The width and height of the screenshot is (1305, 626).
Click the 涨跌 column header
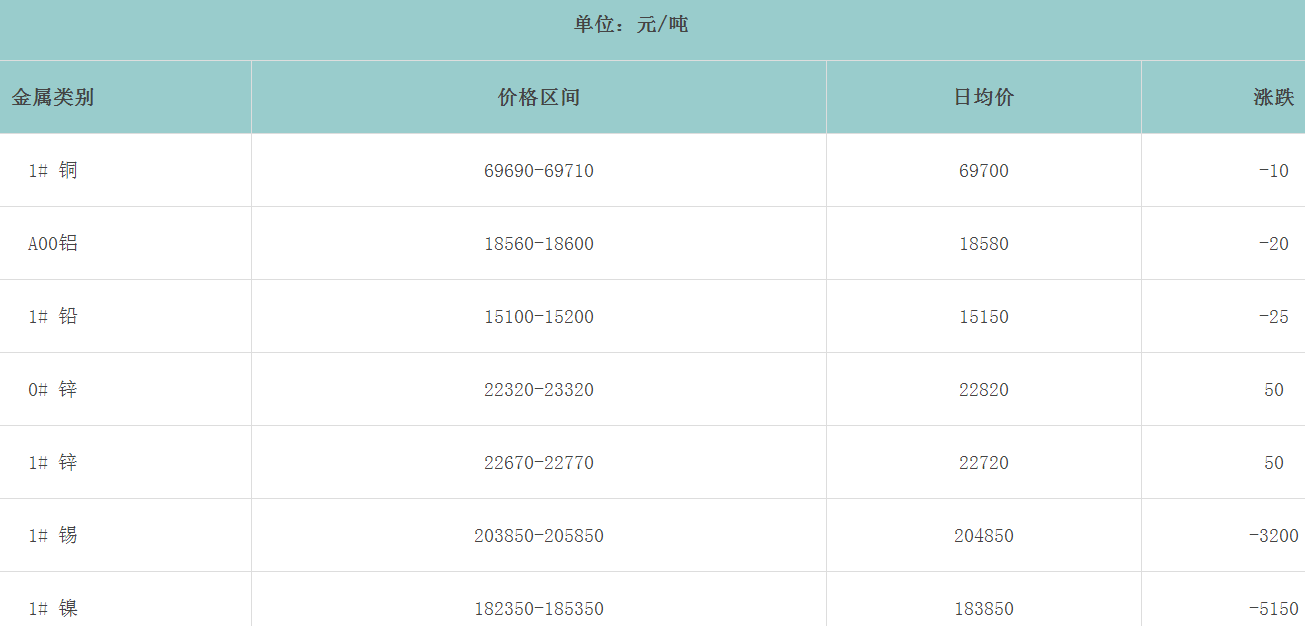point(1273,97)
